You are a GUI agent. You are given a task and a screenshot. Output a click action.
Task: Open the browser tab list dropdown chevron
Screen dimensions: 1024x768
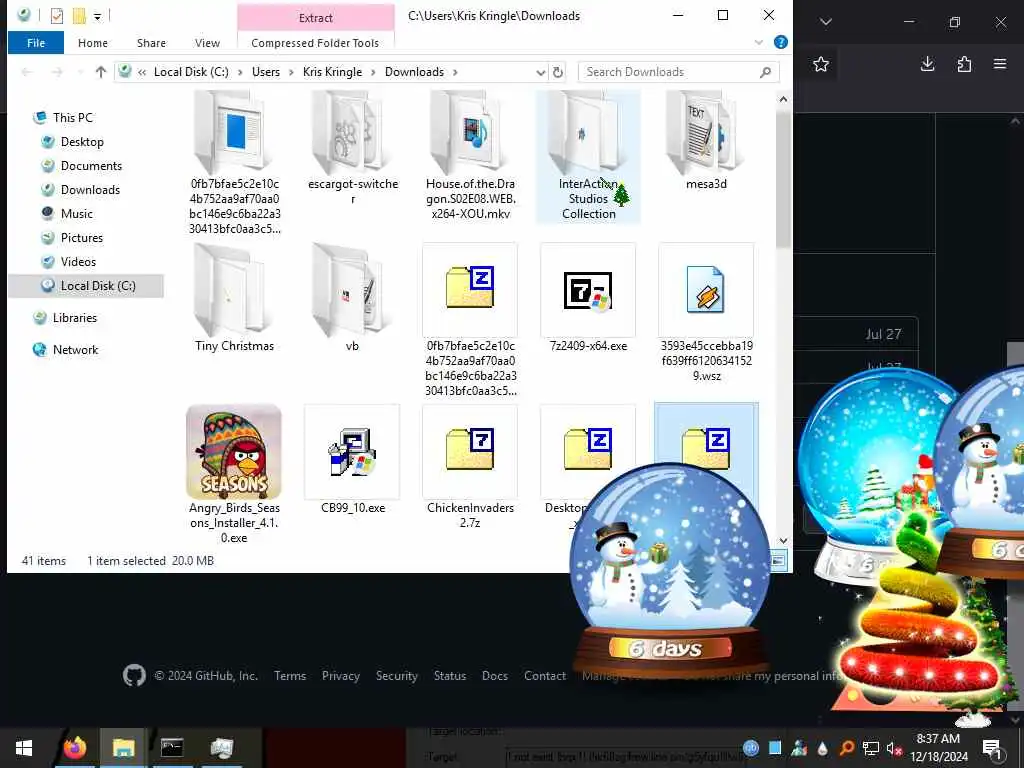[x=826, y=22]
